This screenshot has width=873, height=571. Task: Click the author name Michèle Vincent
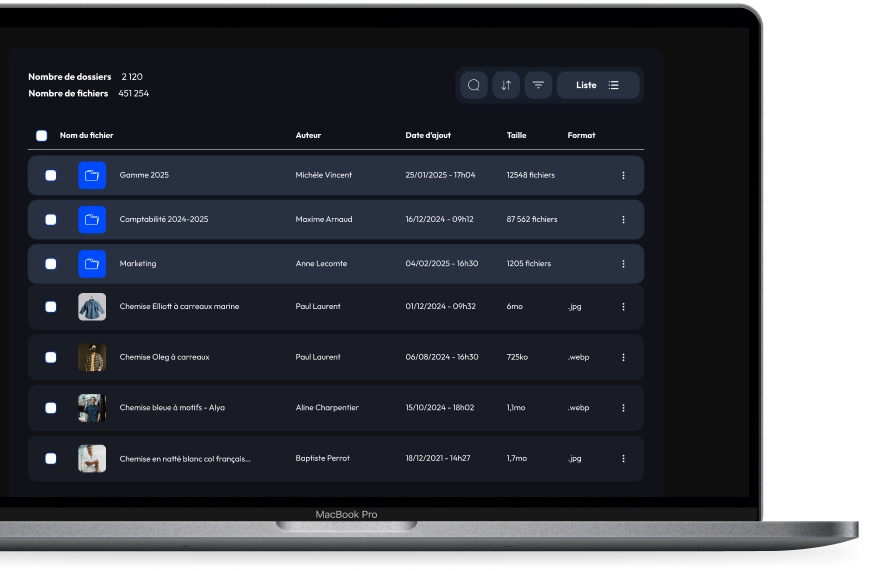tap(324, 176)
